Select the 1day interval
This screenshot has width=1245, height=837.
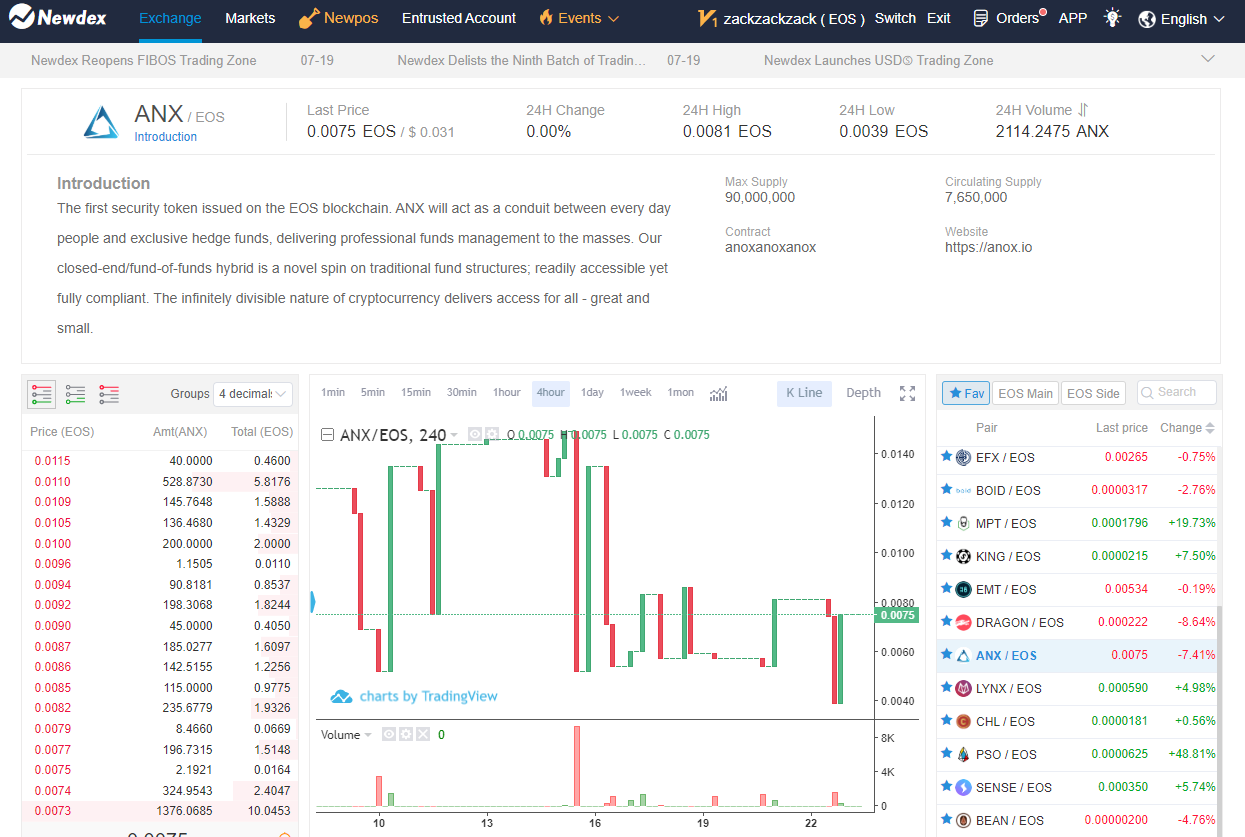pos(592,393)
